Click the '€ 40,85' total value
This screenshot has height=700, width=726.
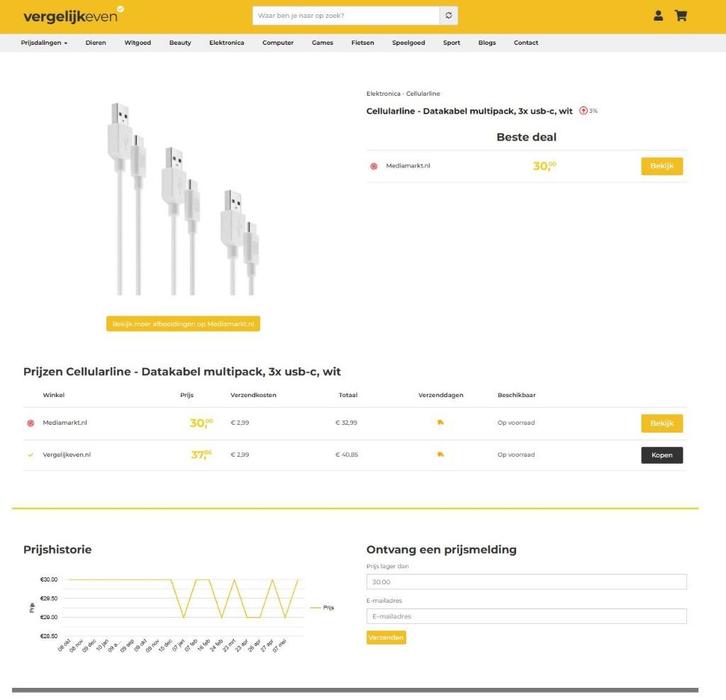[346, 455]
